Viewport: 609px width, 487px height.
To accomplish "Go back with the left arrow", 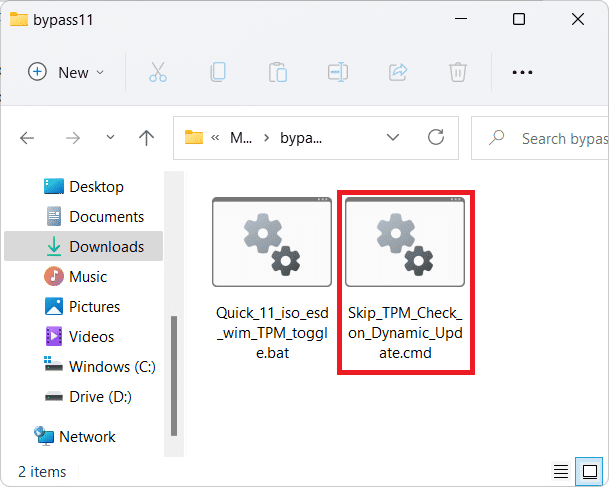I will click(x=27, y=138).
